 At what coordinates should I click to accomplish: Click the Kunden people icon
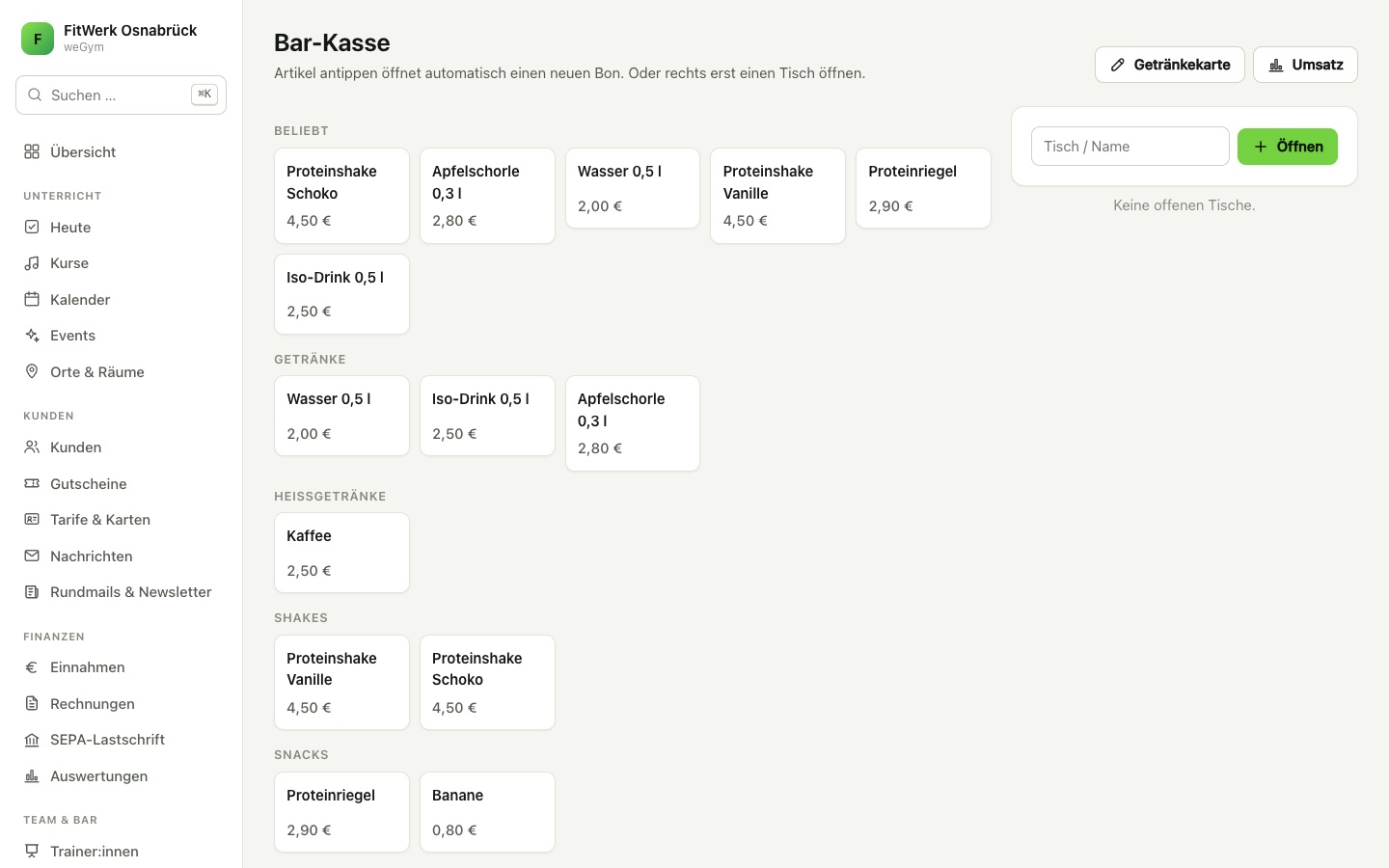click(x=32, y=448)
